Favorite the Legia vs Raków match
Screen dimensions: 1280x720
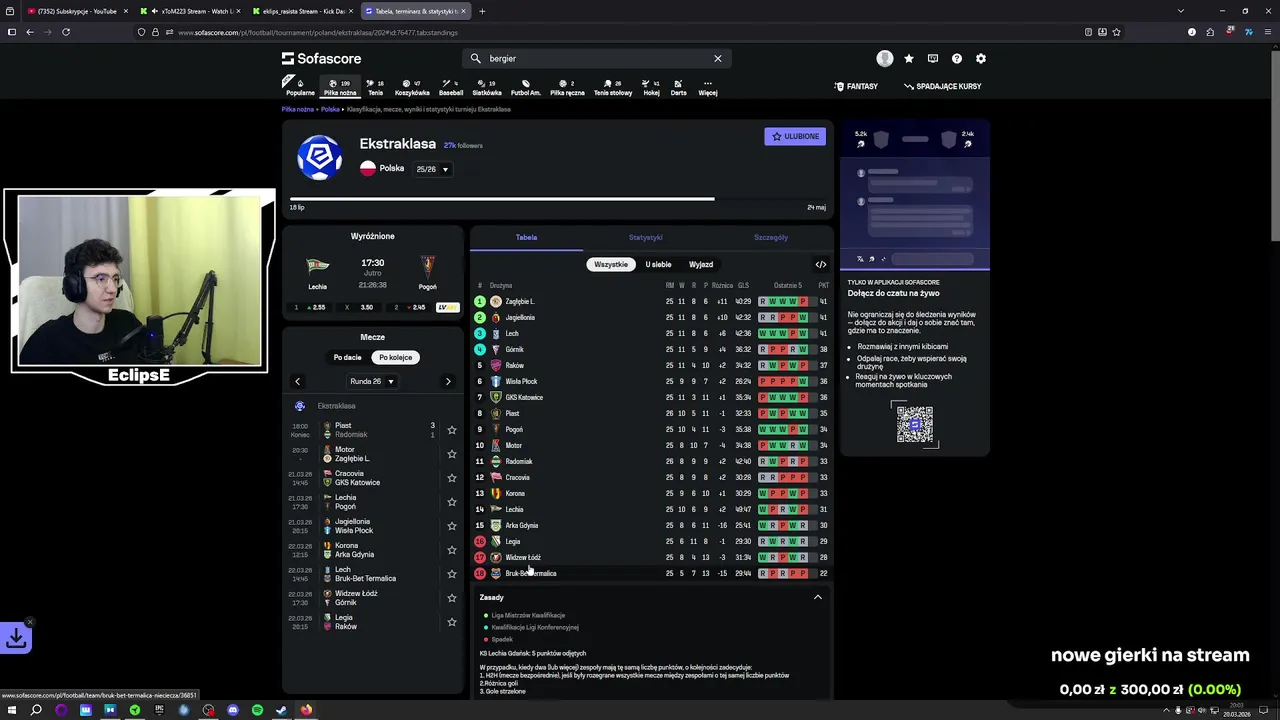coord(452,622)
